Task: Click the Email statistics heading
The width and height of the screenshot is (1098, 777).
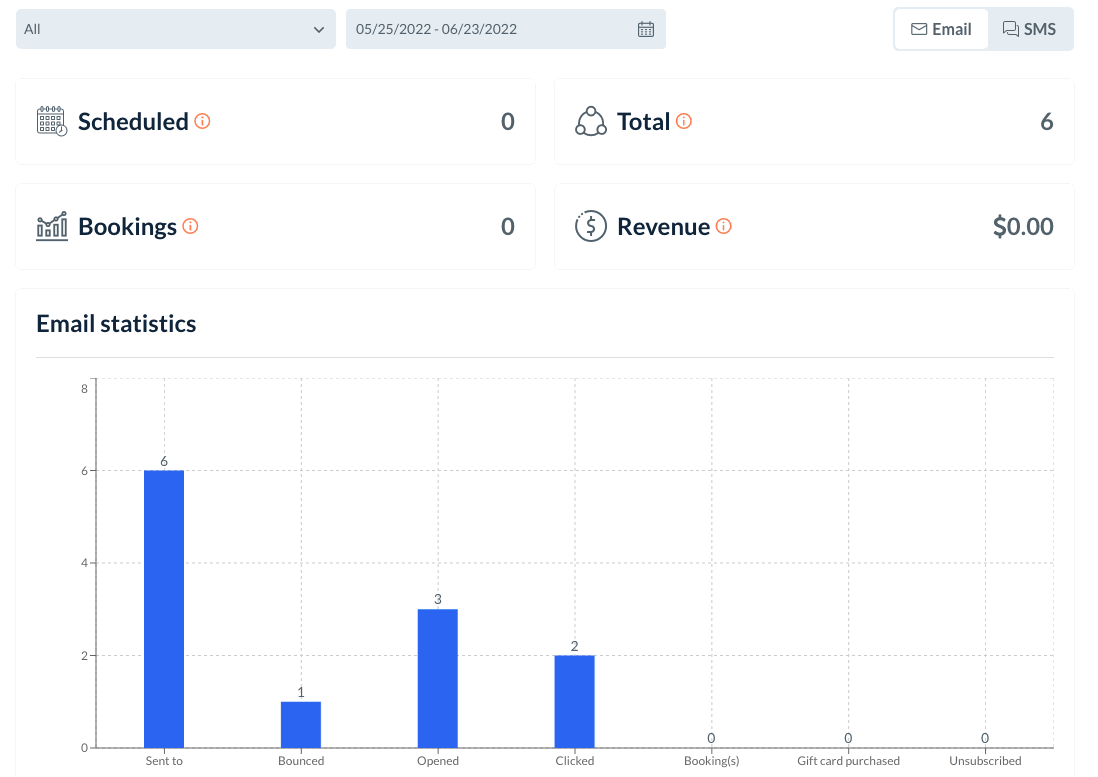Action: click(116, 324)
